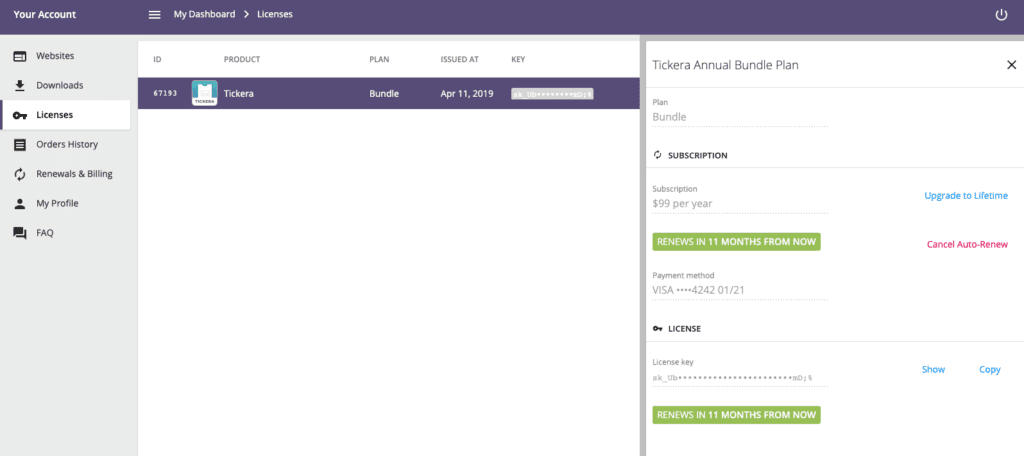
Task: Click the Subscription section sync icon
Action: [x=658, y=155]
